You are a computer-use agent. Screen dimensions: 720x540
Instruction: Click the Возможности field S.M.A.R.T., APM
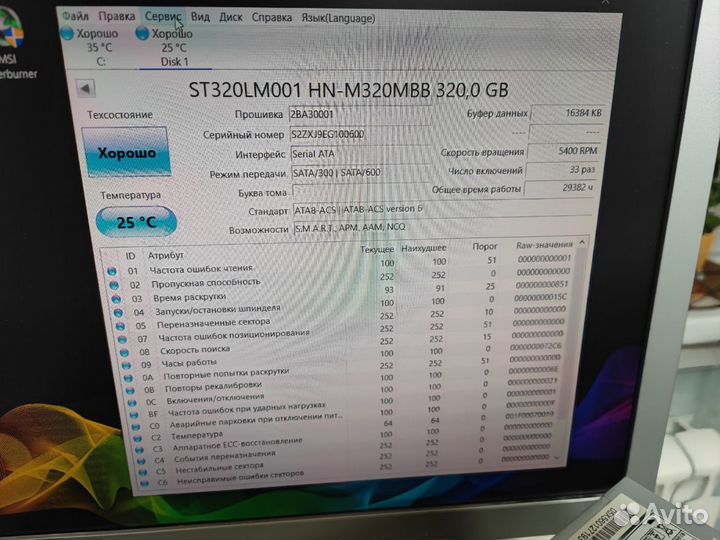441,227
